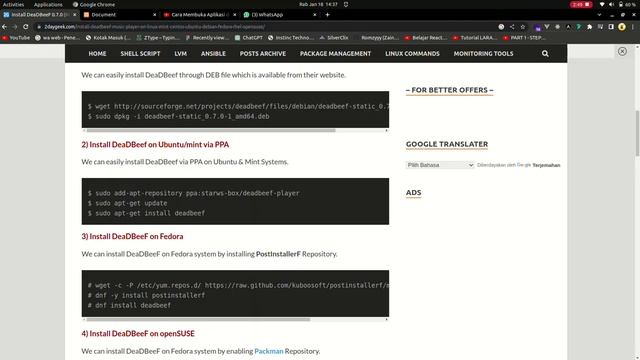This screenshot has height=360, width=640.
Task: Open the YouTube bookmark
Action: [x=16, y=38]
